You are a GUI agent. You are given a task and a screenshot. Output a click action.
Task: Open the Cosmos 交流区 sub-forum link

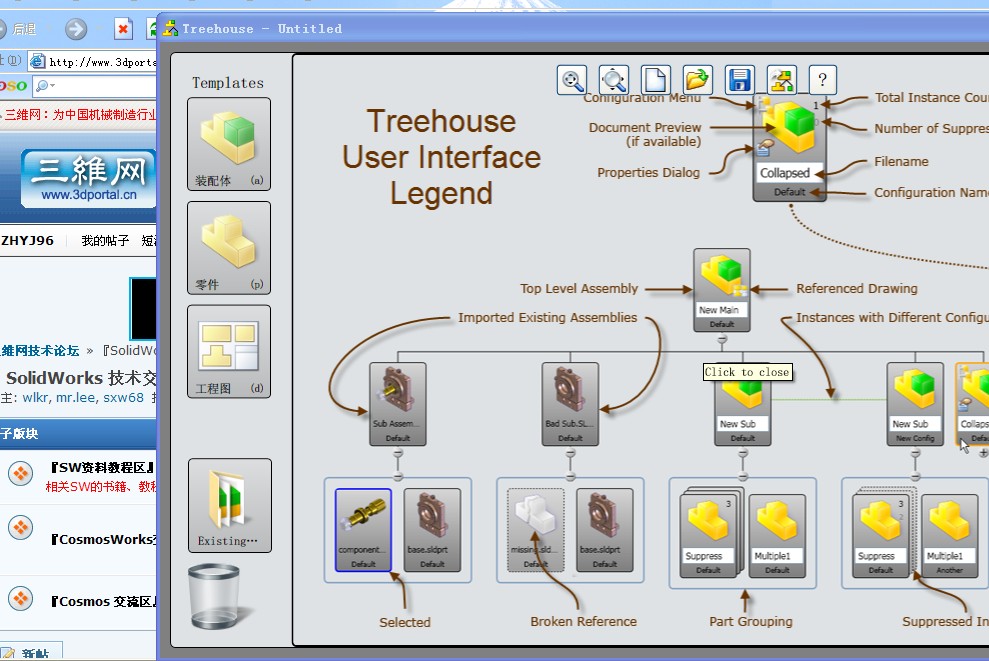[103, 602]
